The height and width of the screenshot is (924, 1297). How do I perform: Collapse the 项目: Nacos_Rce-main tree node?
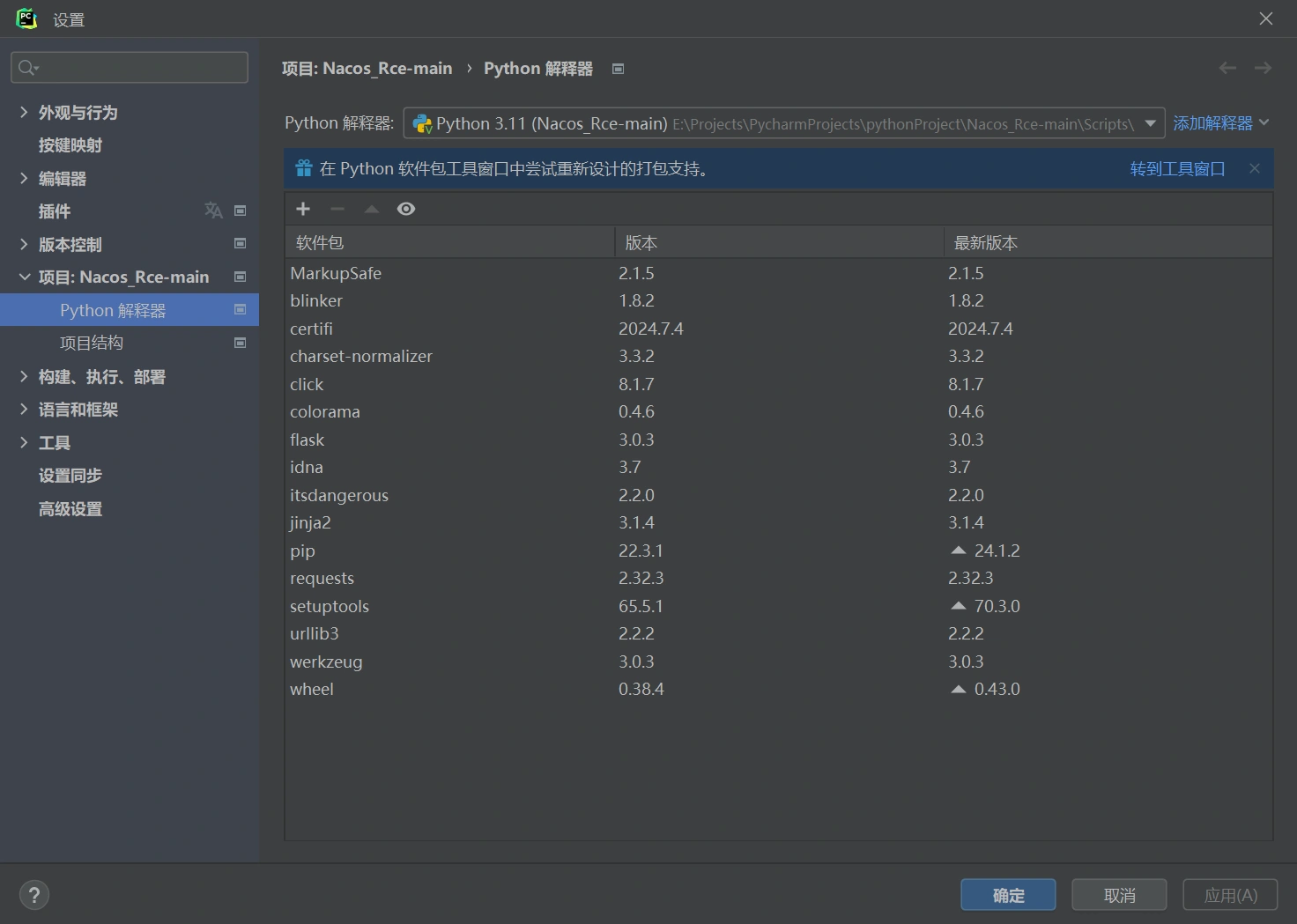tap(24, 277)
